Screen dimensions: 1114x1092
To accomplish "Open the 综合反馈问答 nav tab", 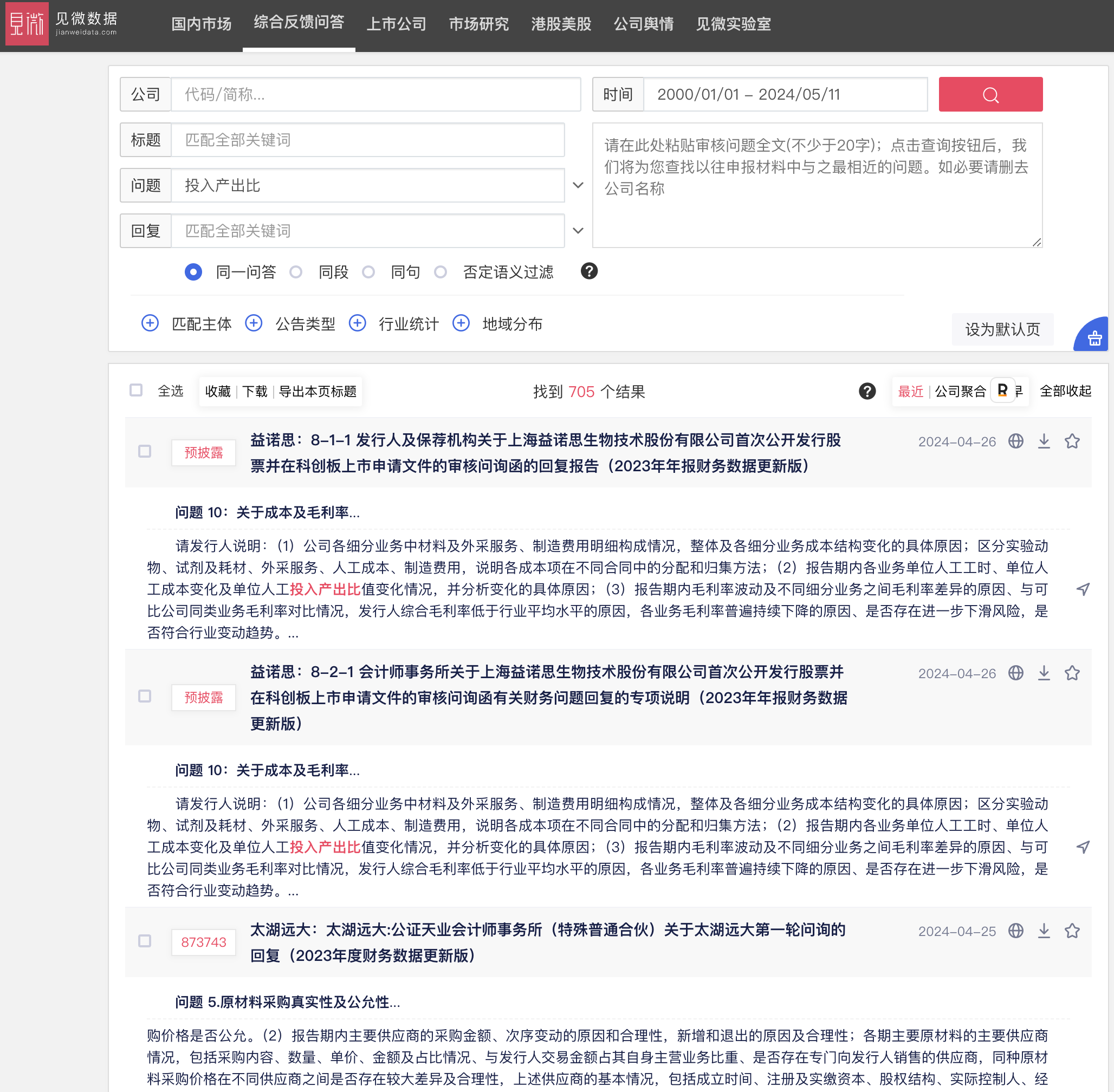I will pos(299,22).
